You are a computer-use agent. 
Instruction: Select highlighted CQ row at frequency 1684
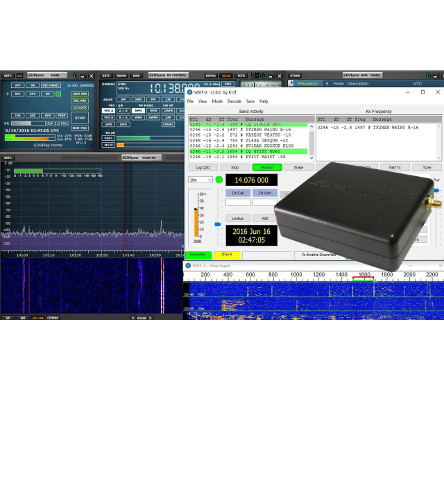[x=248, y=151]
